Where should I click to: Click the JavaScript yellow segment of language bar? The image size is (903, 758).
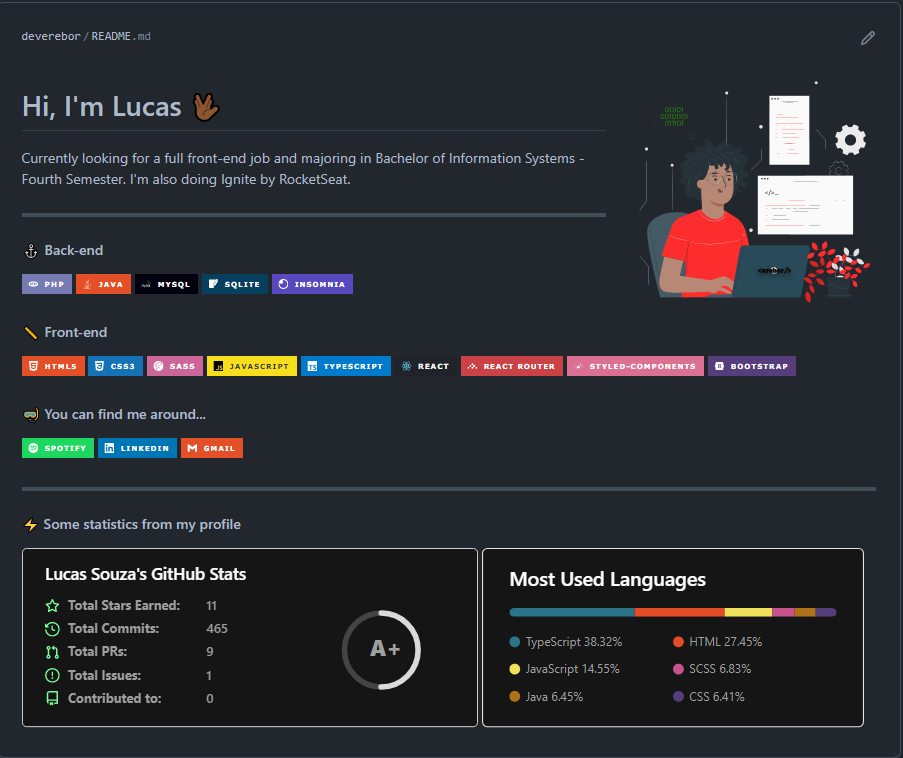[x=748, y=612]
